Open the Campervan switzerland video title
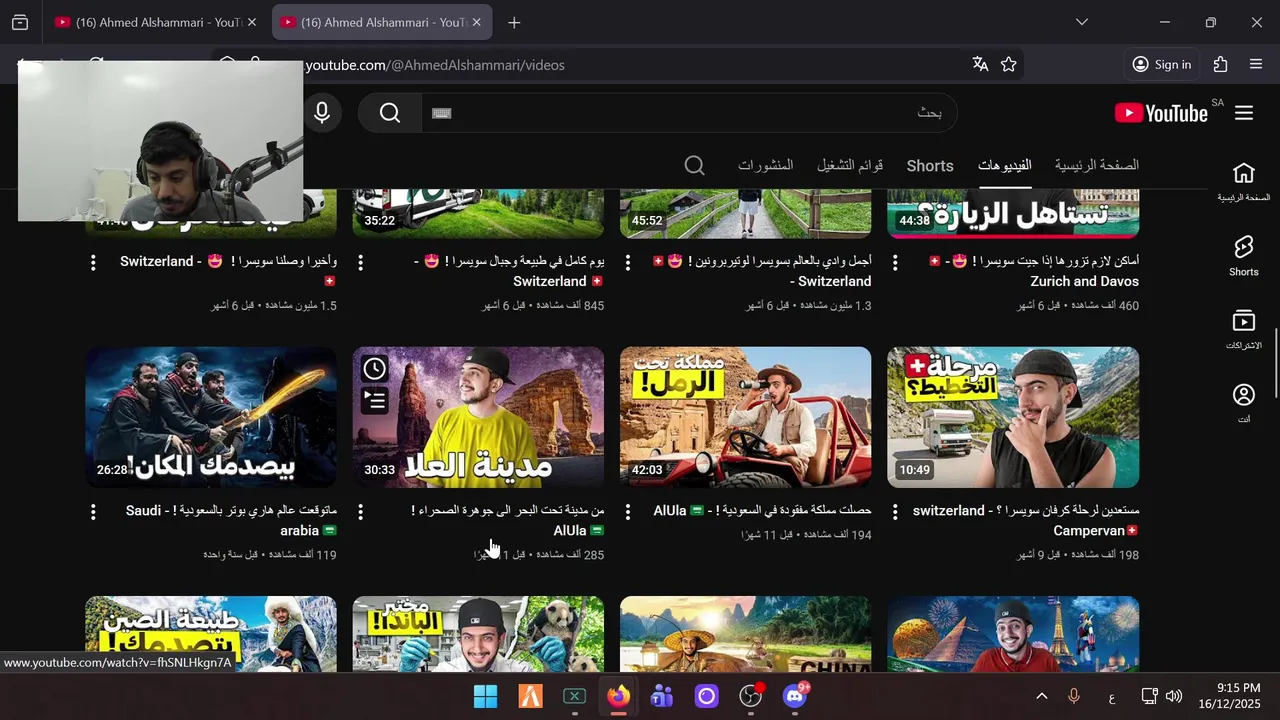This screenshot has height=720, width=1280. [x=1026, y=520]
